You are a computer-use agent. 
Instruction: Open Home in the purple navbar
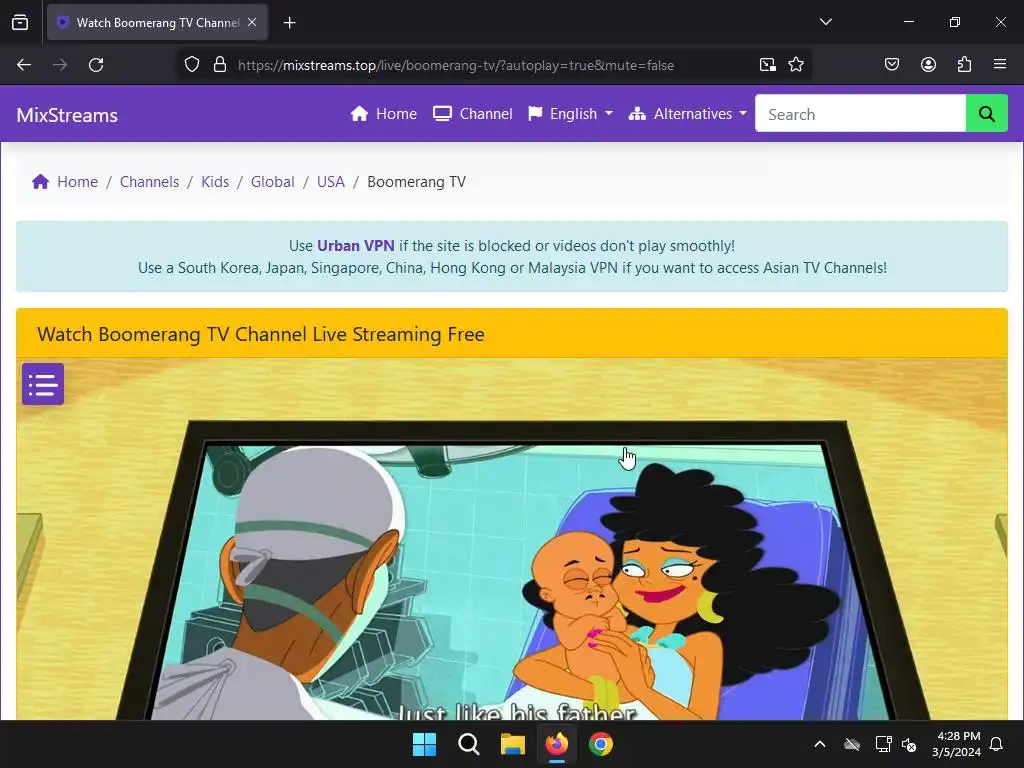tap(383, 114)
